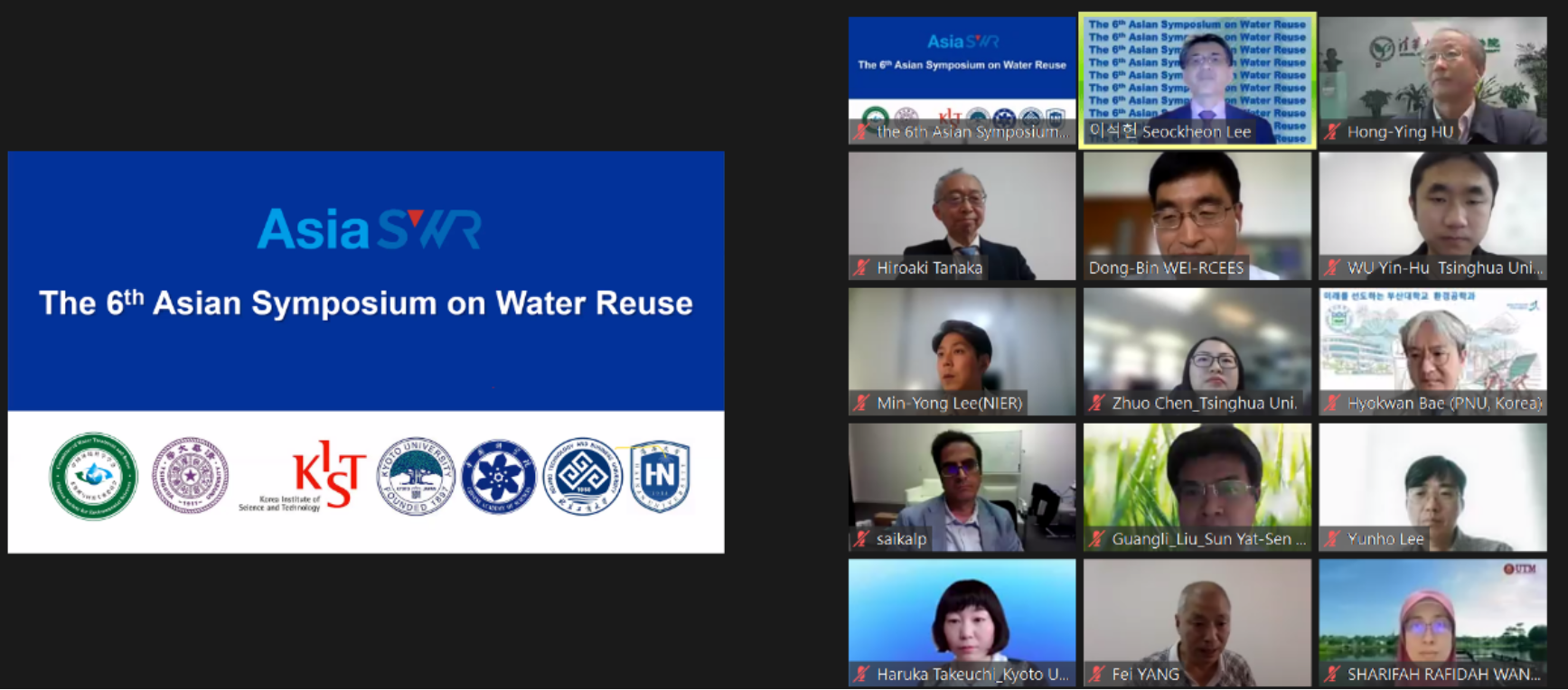Click muted mic icon beside Min-Yong Lee(NIER)
This screenshot has height=690, width=1568.
[x=862, y=403]
